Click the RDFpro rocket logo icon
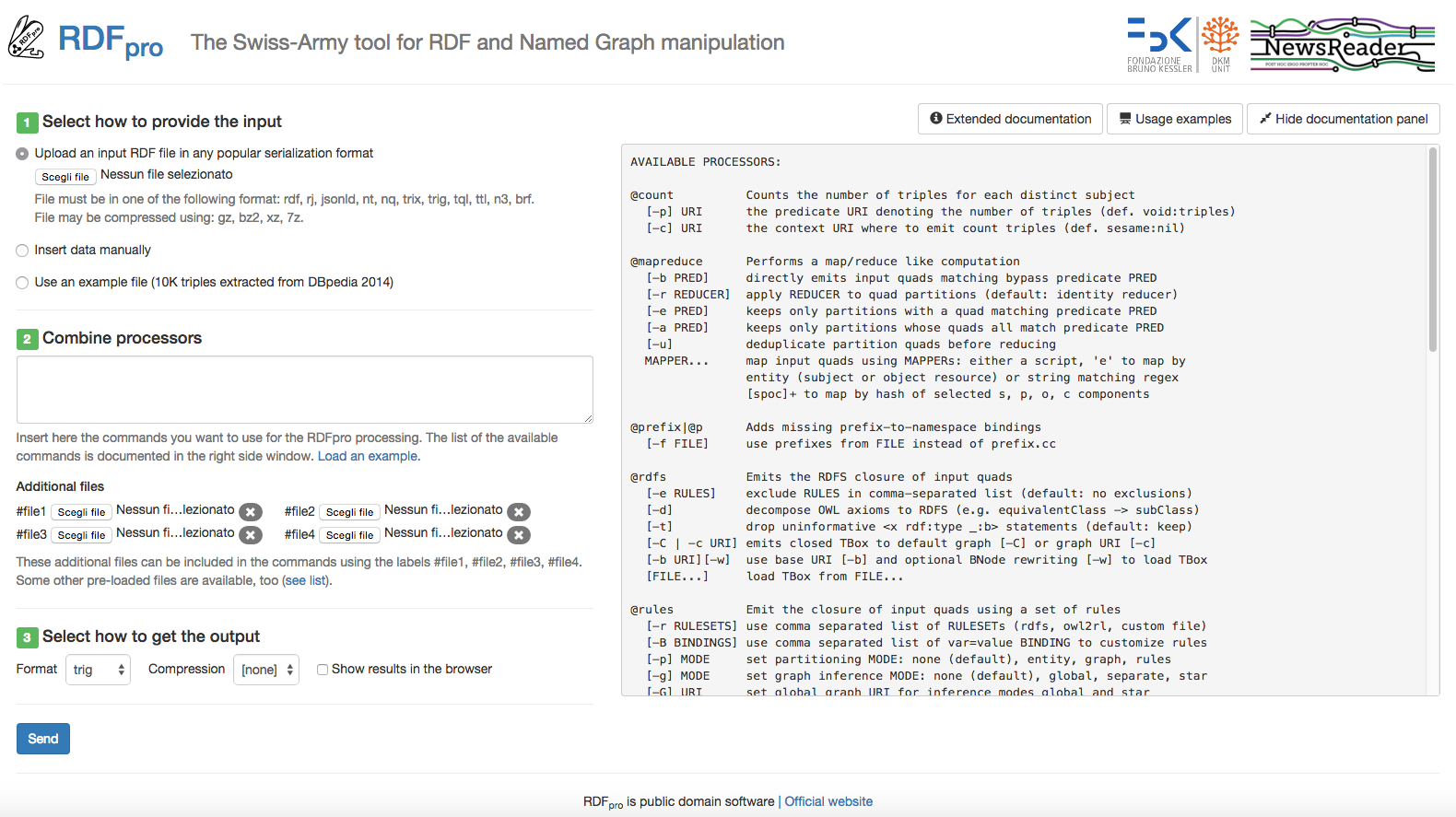This screenshot has width=1456, height=817. pos(26,38)
